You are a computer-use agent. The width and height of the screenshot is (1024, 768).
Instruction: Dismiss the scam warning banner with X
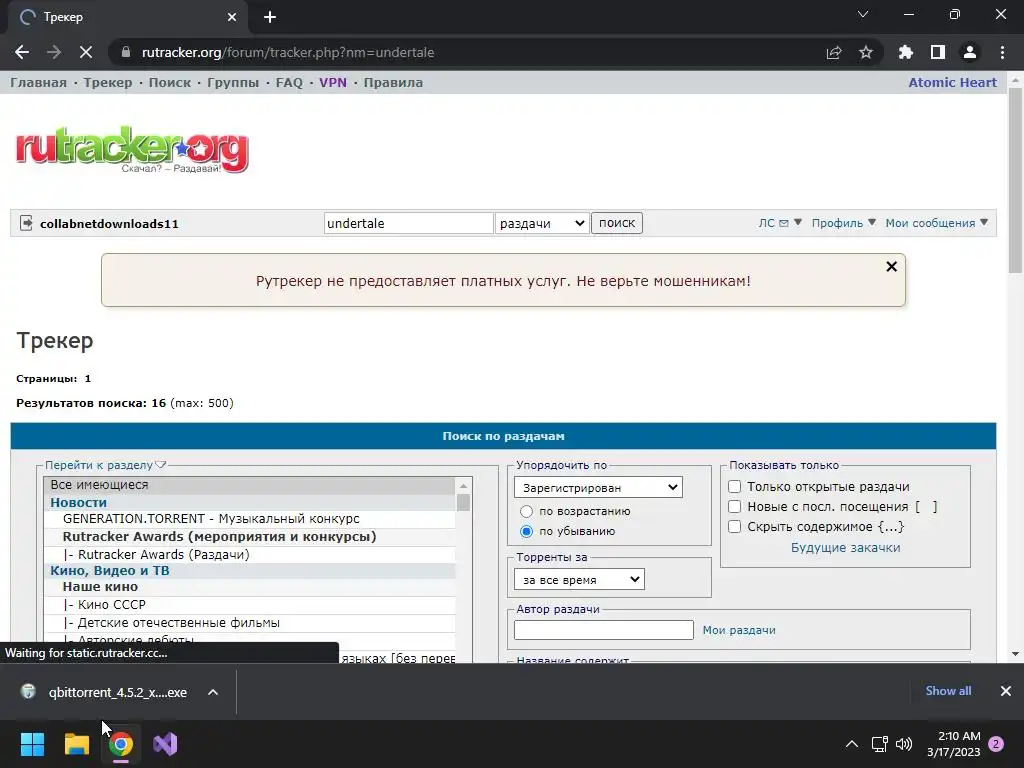pyautogui.click(x=891, y=266)
